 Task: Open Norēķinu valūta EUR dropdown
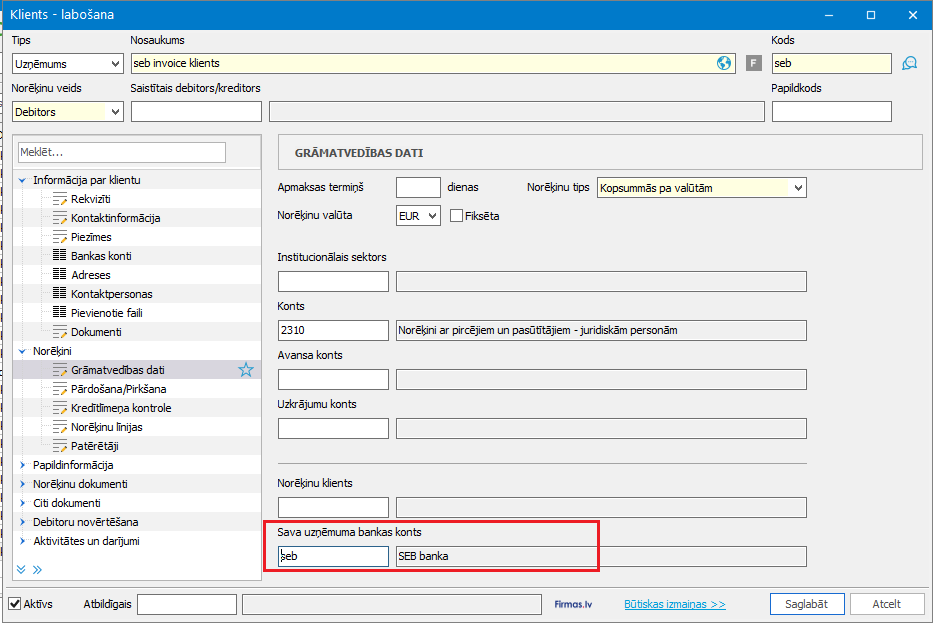click(418, 216)
